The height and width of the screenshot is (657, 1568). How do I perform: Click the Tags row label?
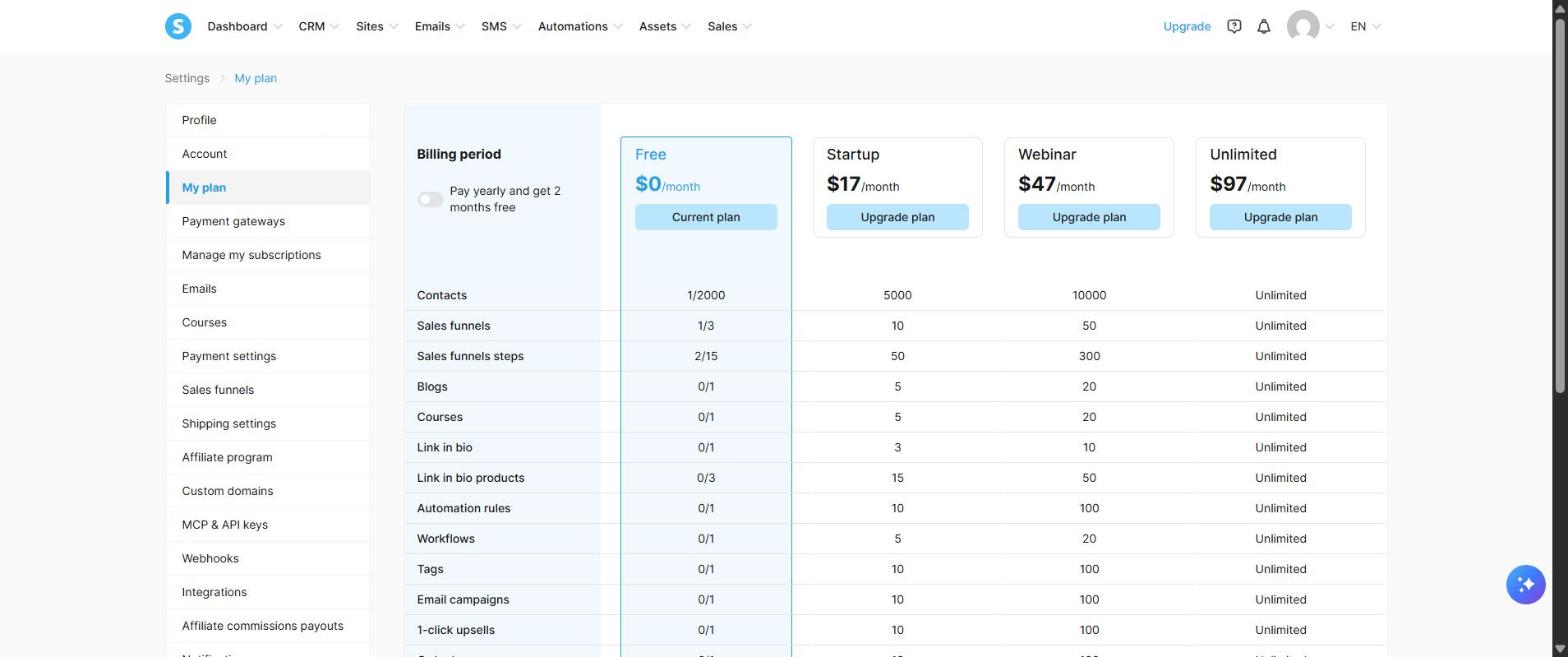[430, 569]
